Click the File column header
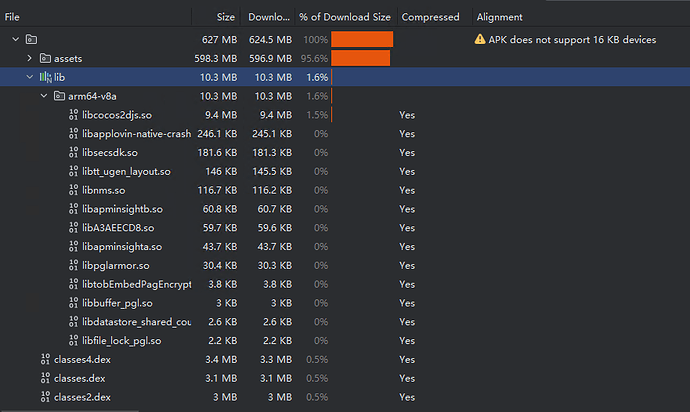This screenshot has height=412, width=690. coord(13,17)
